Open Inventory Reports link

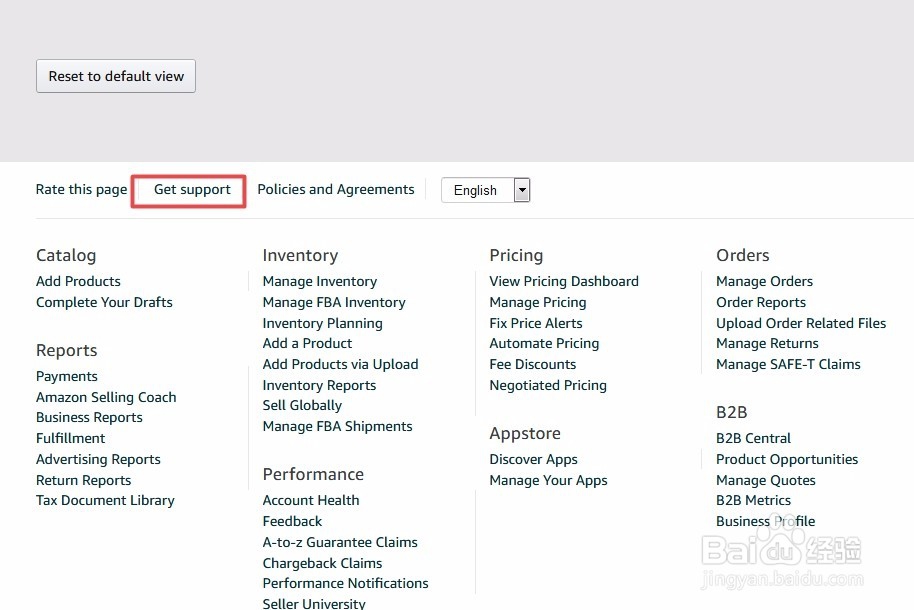pyautogui.click(x=319, y=385)
